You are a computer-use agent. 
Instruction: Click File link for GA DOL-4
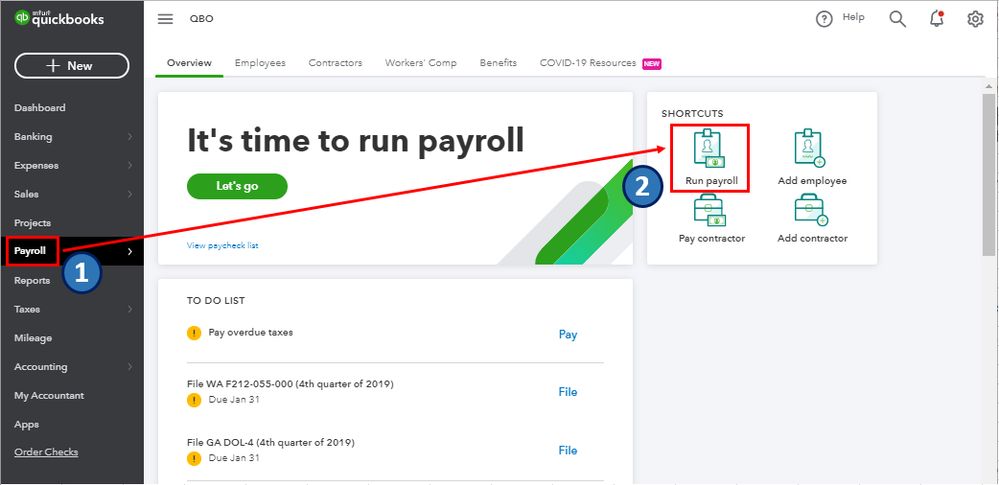coord(568,451)
